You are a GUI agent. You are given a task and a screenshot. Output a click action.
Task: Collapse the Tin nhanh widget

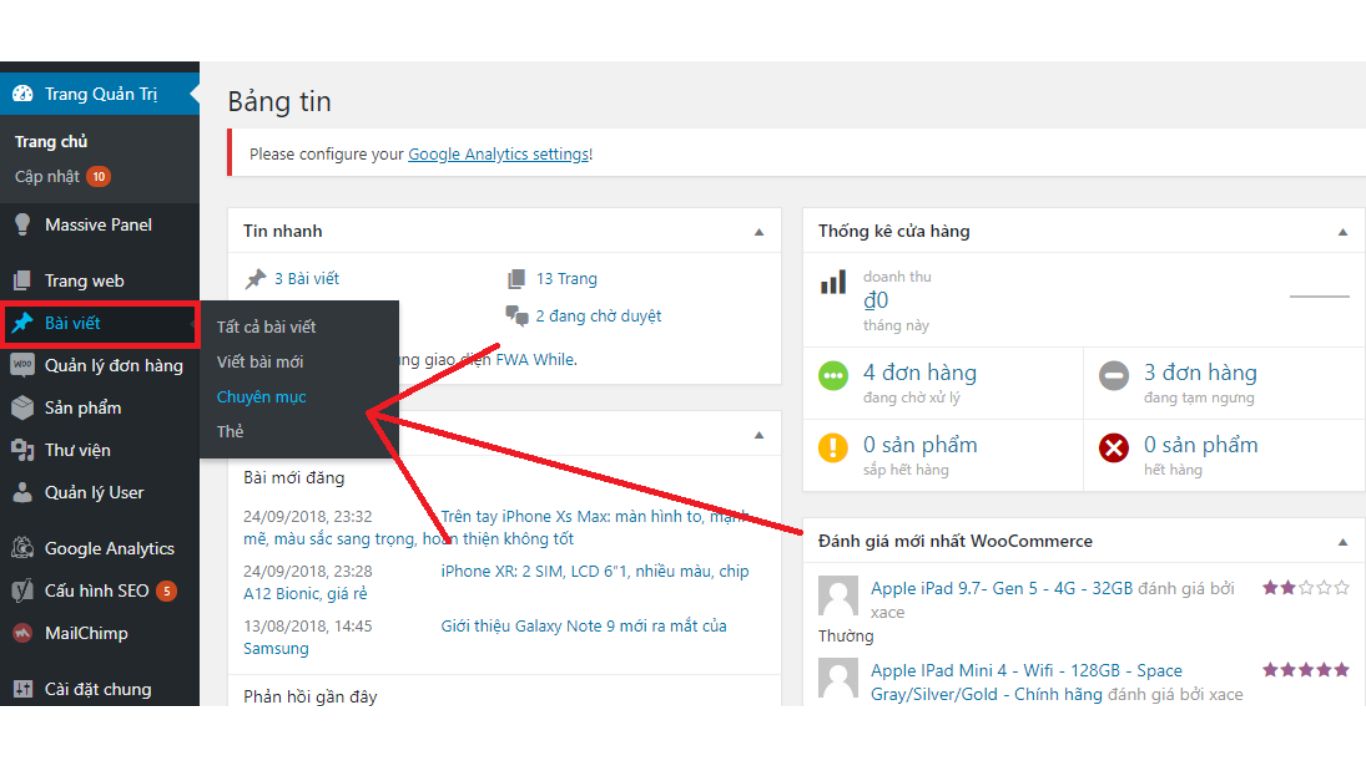tap(759, 232)
